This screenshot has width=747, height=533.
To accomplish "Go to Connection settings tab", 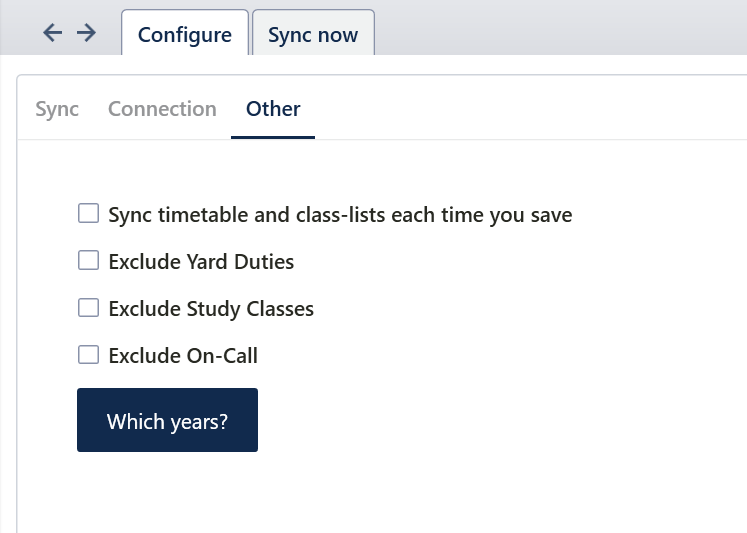I will (x=162, y=109).
